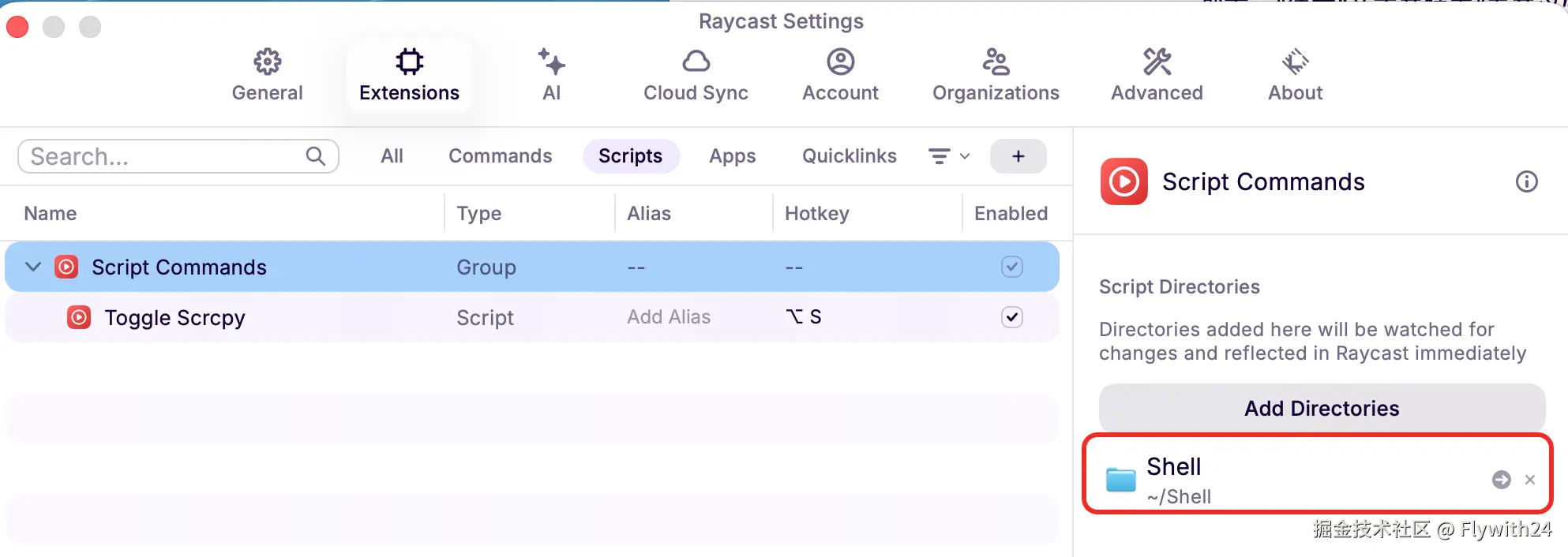Reveal the Shell directory with arrow icon
1568x557 pixels.
pyautogui.click(x=1501, y=480)
